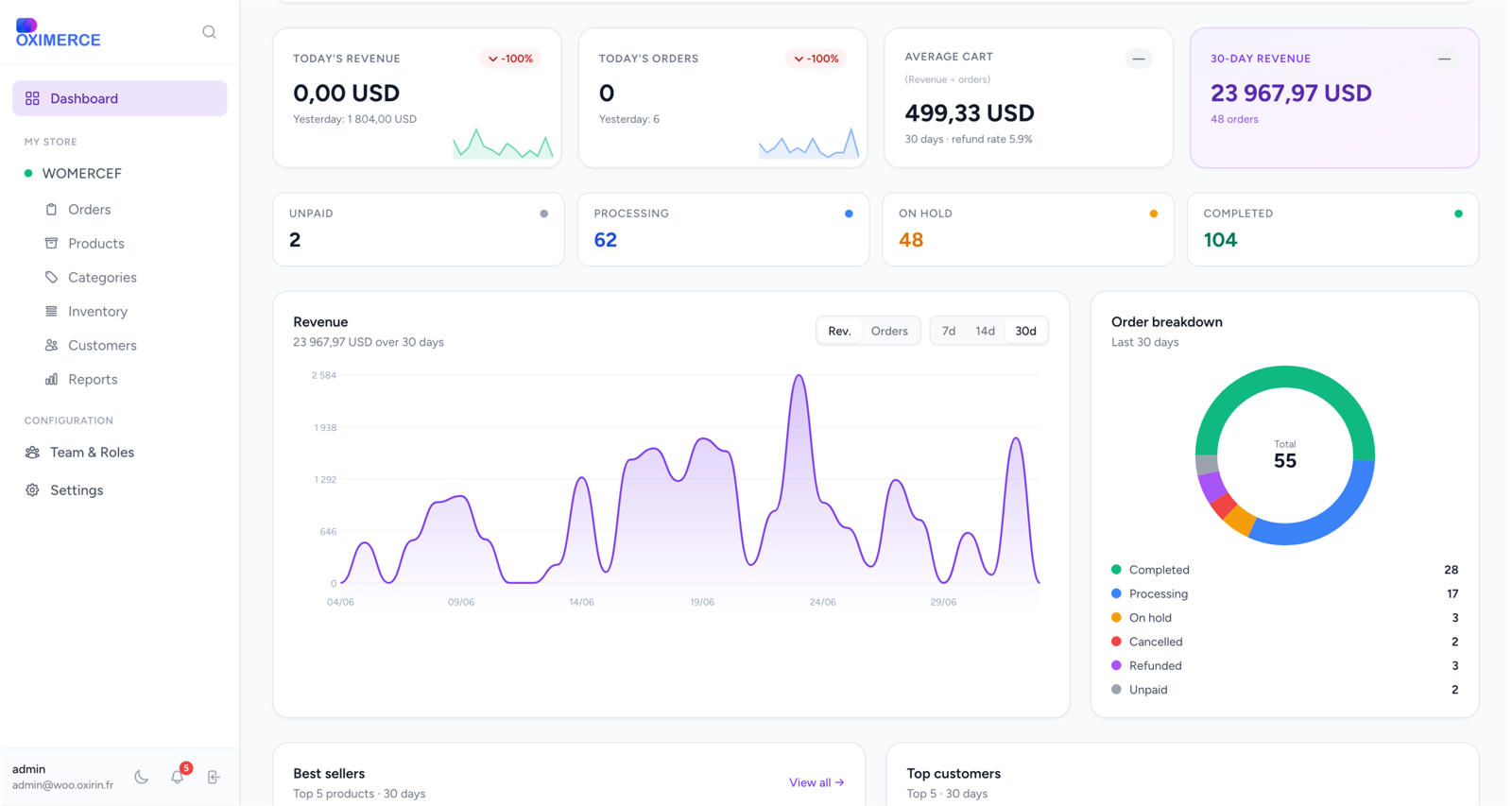1512x806 pixels.
Task: Click the On hold orange legend swatch
Action: [x=1116, y=618]
